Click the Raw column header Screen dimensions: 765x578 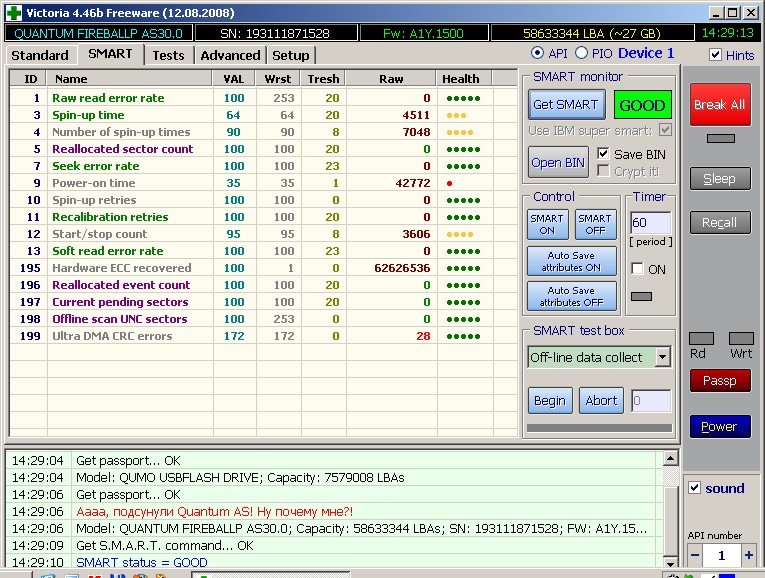coord(391,79)
